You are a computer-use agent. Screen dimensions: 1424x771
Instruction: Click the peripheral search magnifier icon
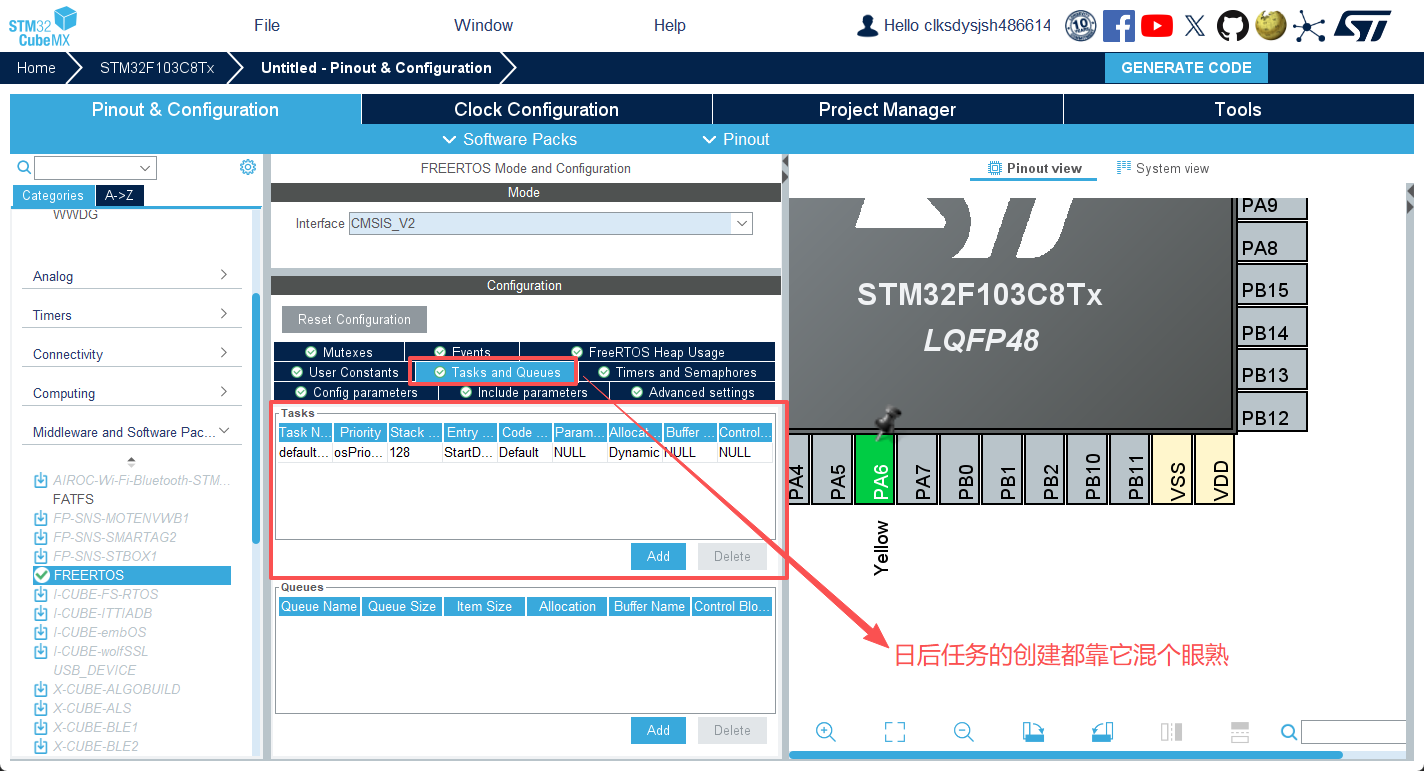pyautogui.click(x=24, y=168)
